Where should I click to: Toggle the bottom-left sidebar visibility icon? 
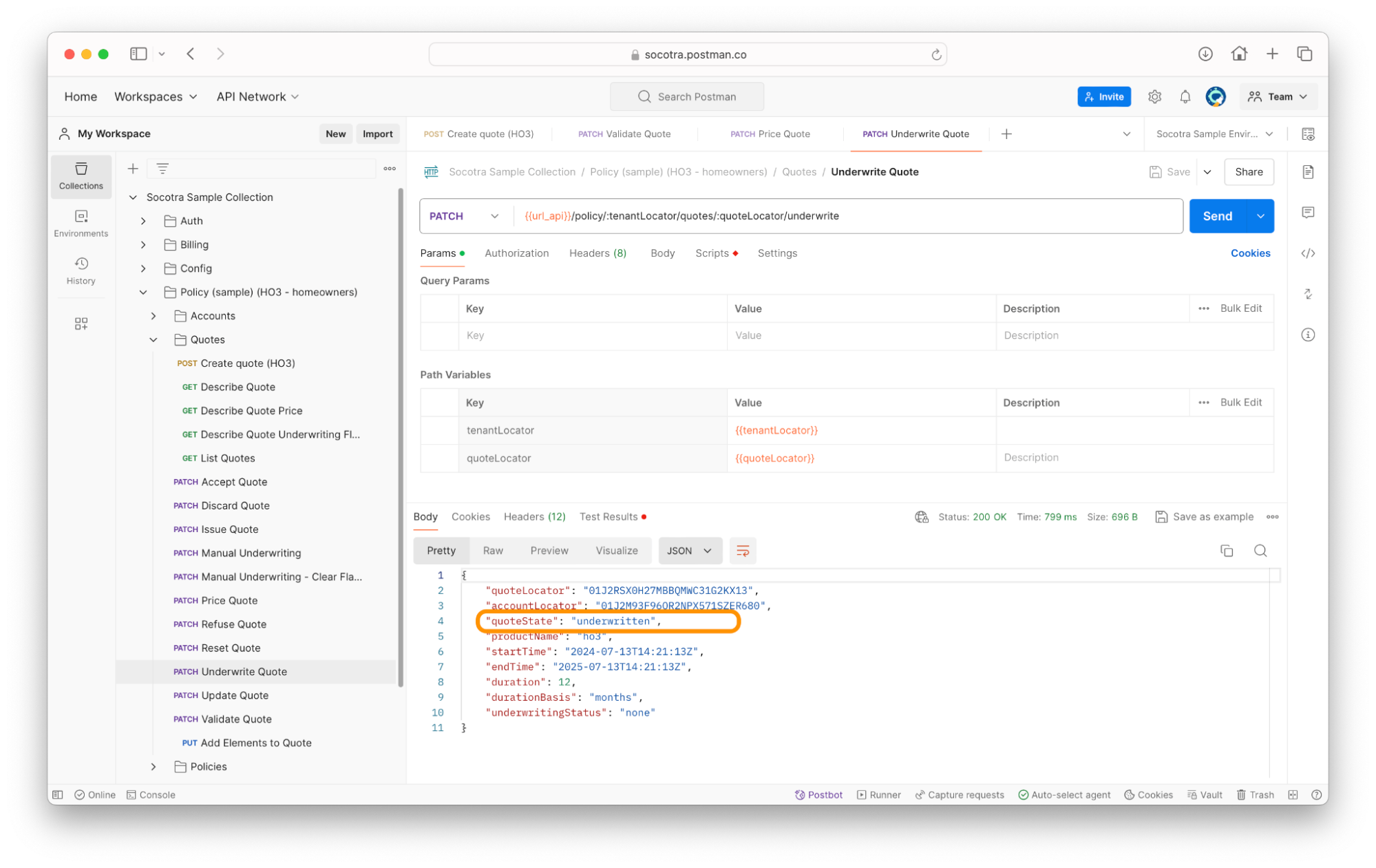58,794
